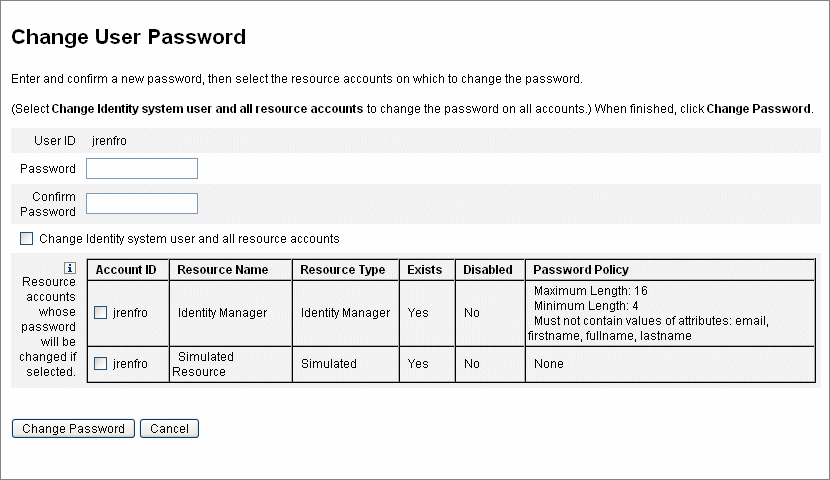The height and width of the screenshot is (480, 830).
Task: Click the Cancel button
Action: click(169, 429)
